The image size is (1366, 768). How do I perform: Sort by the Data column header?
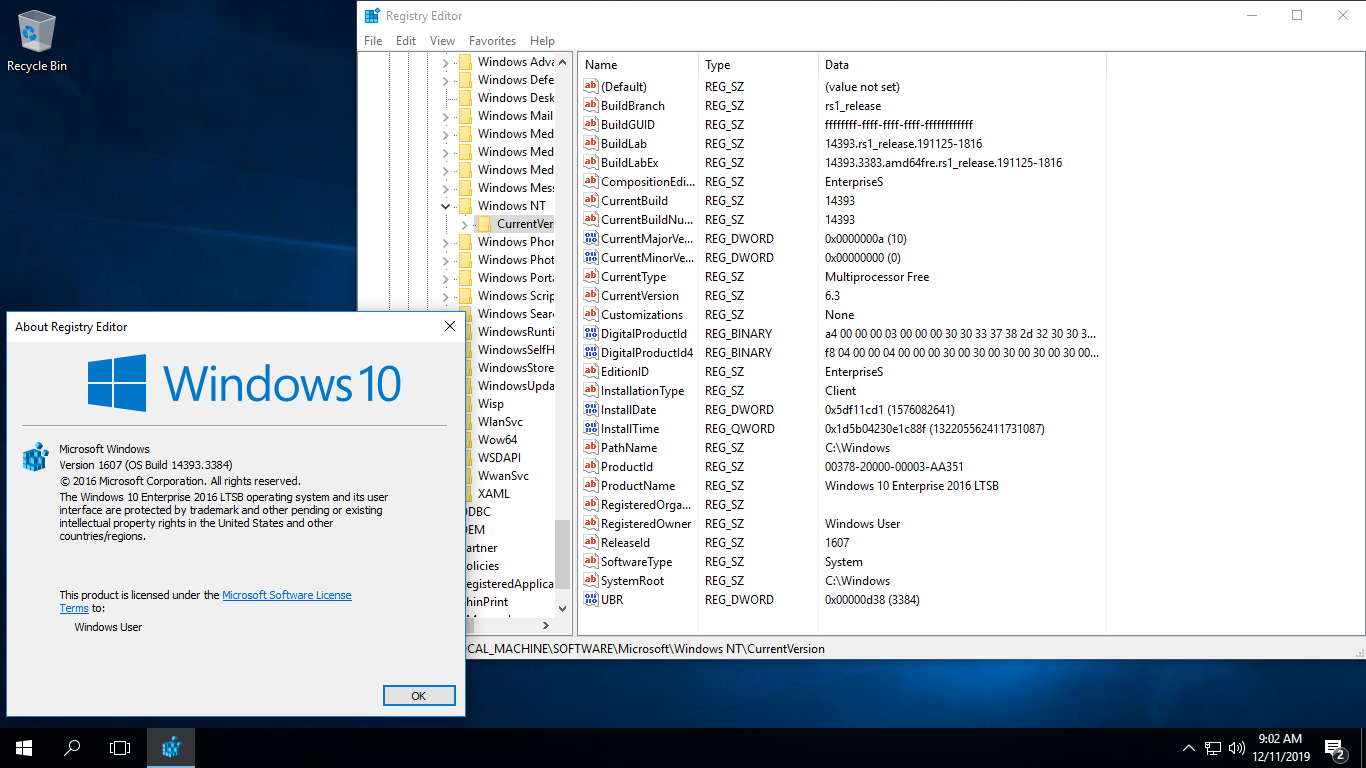pos(962,65)
